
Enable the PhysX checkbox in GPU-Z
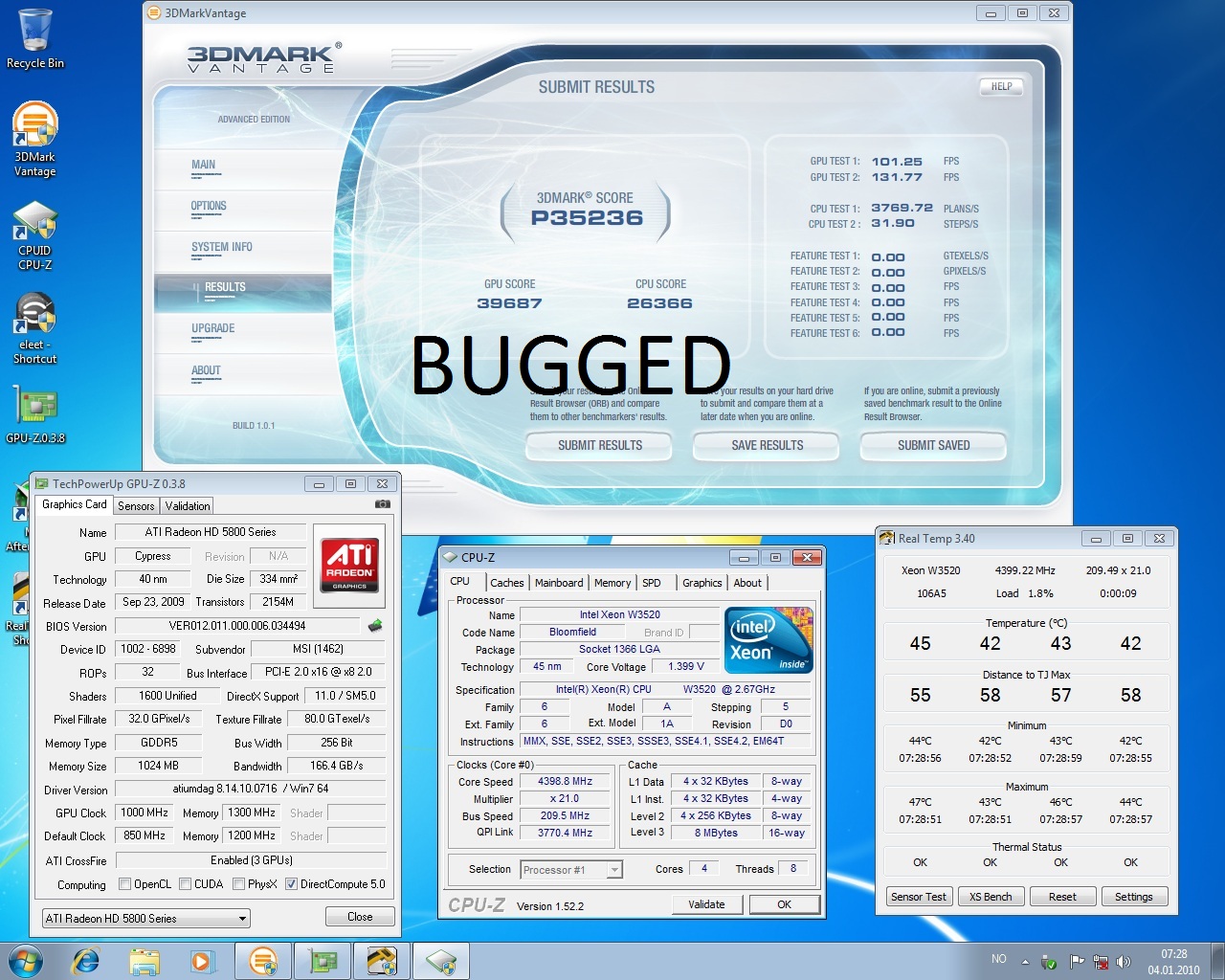tap(239, 884)
